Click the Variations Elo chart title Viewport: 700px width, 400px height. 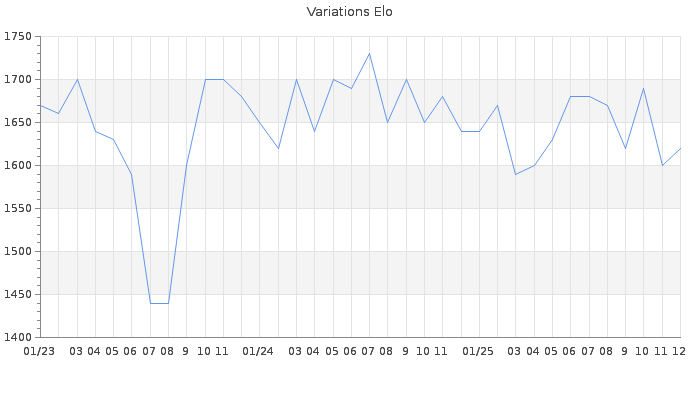coord(349,12)
